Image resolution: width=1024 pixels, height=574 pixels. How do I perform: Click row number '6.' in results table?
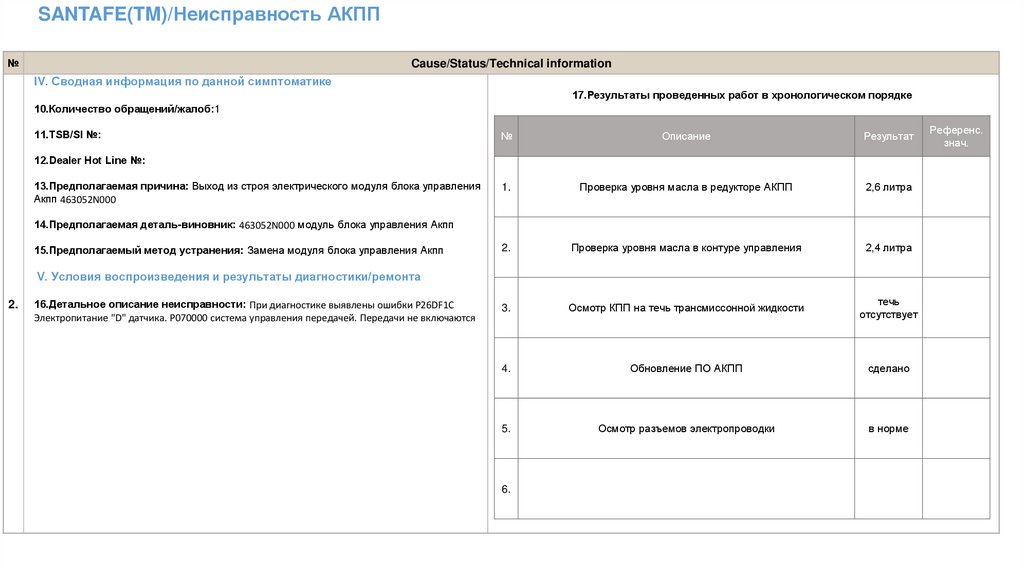[506, 489]
